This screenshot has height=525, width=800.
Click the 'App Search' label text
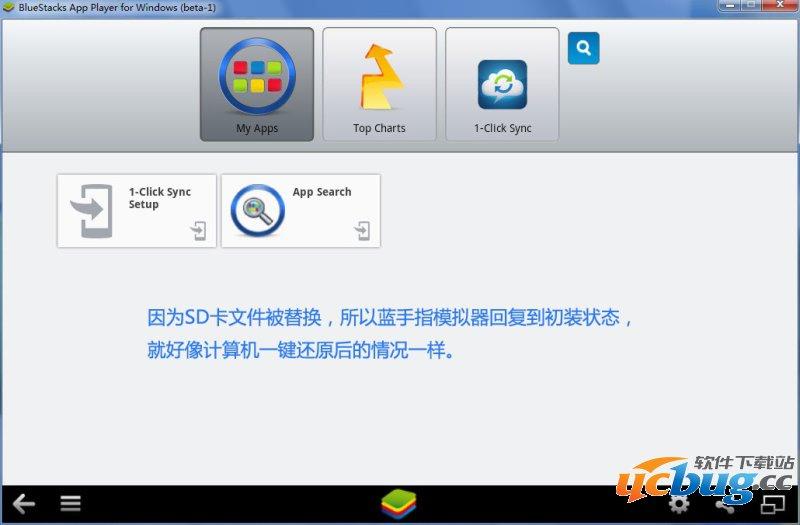322,192
